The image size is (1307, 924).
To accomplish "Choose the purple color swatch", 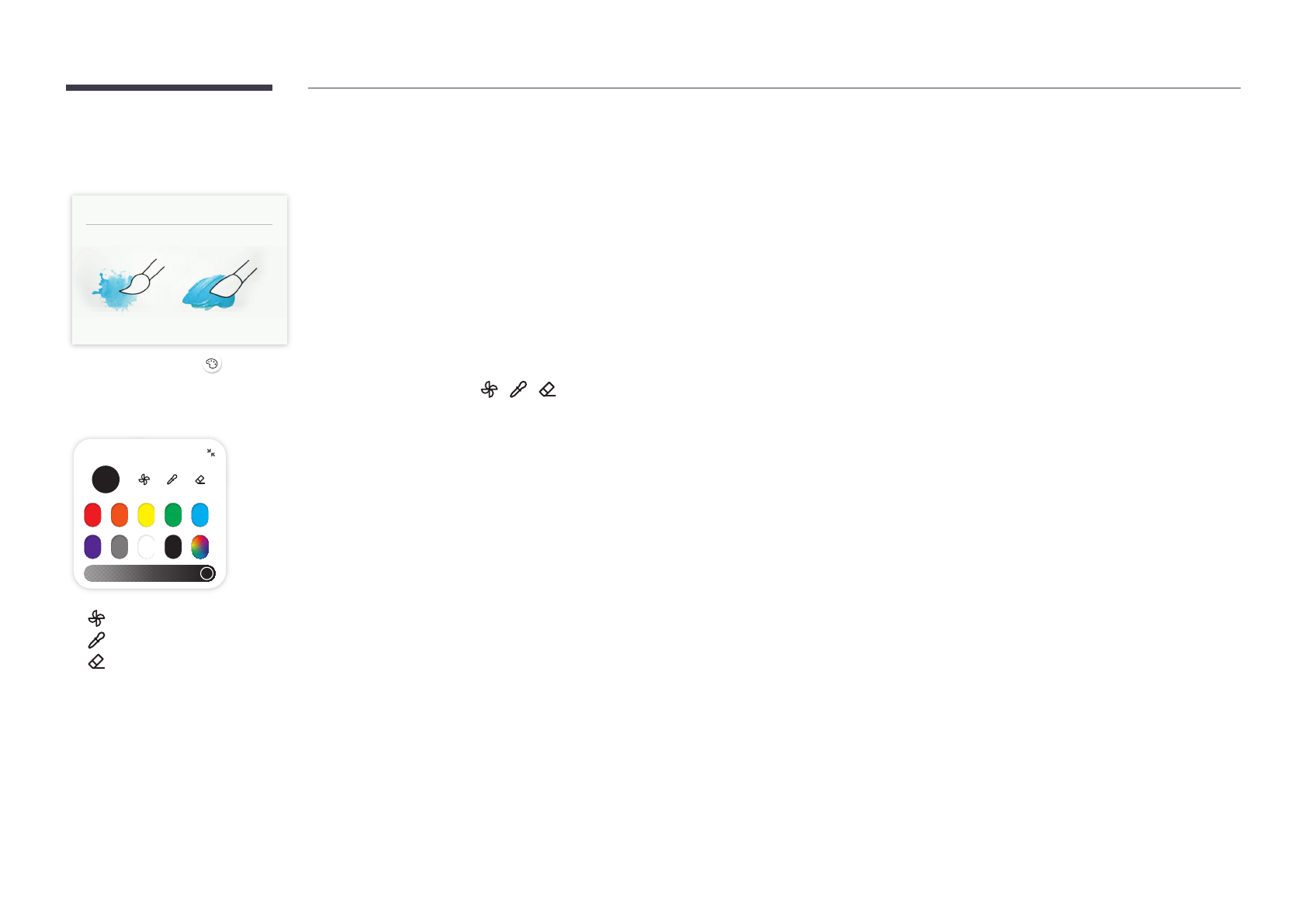I will click(92, 547).
